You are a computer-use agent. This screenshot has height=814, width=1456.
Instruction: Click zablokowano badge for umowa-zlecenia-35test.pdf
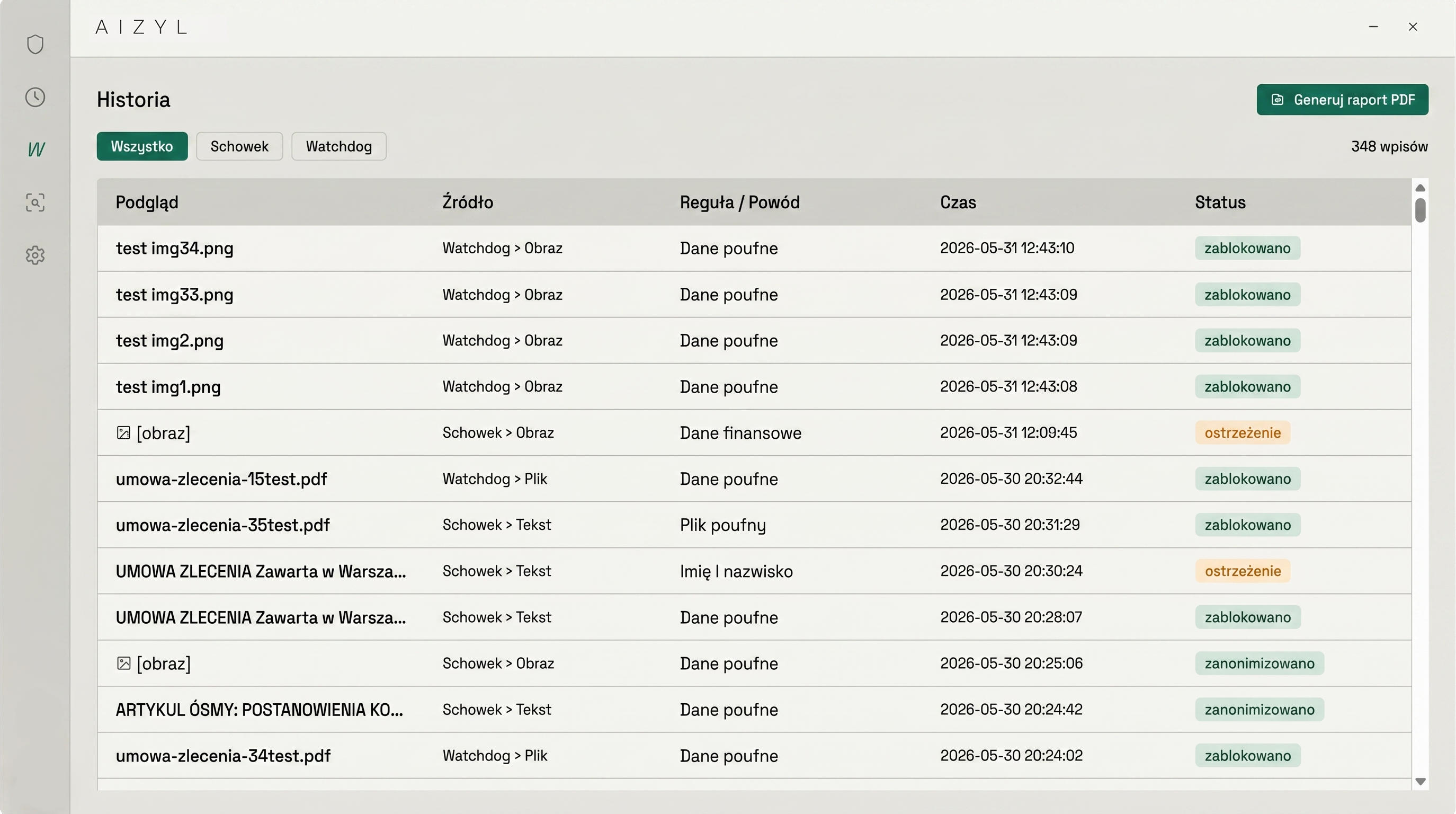1247,525
